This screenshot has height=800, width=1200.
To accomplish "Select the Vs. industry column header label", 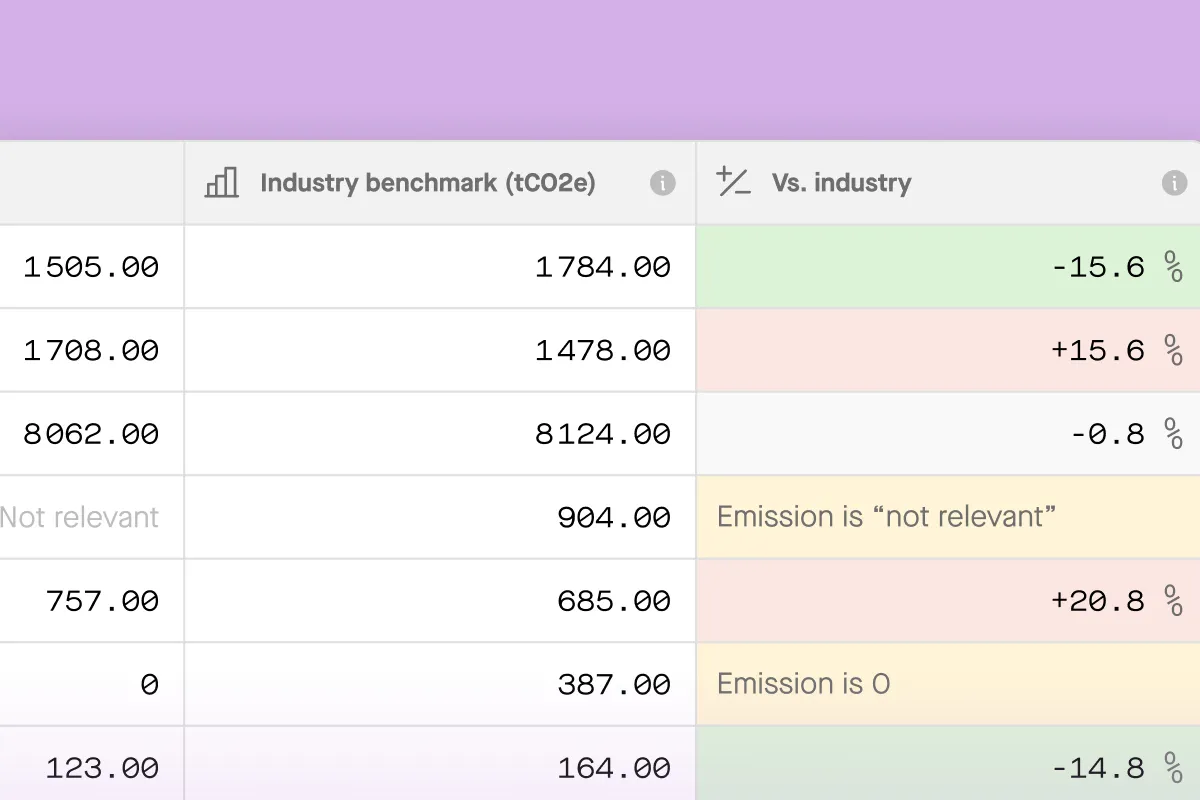I will click(841, 183).
